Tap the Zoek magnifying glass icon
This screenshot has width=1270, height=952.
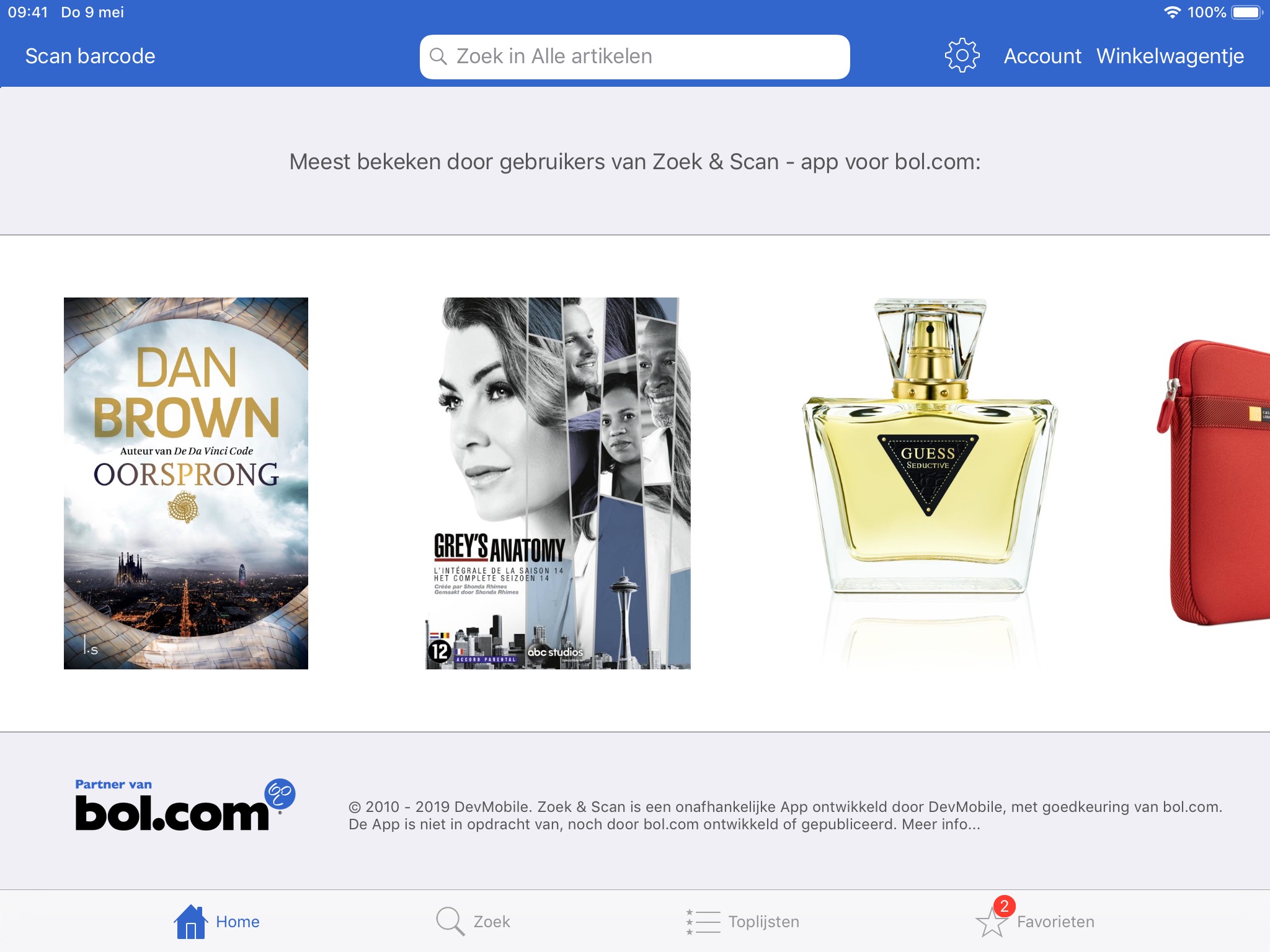coord(450,922)
